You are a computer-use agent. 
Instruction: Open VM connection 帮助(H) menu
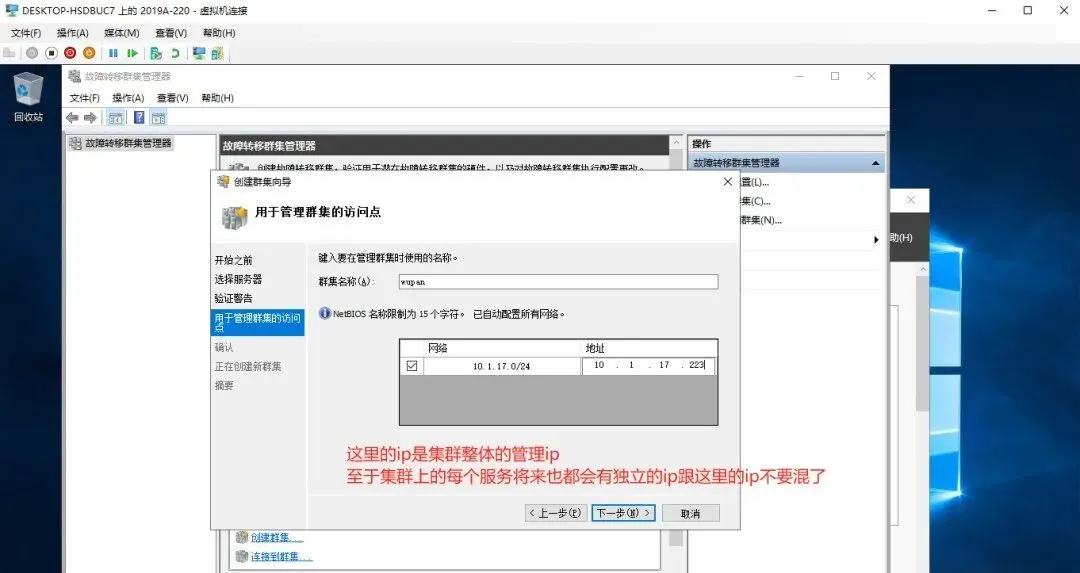coord(219,33)
